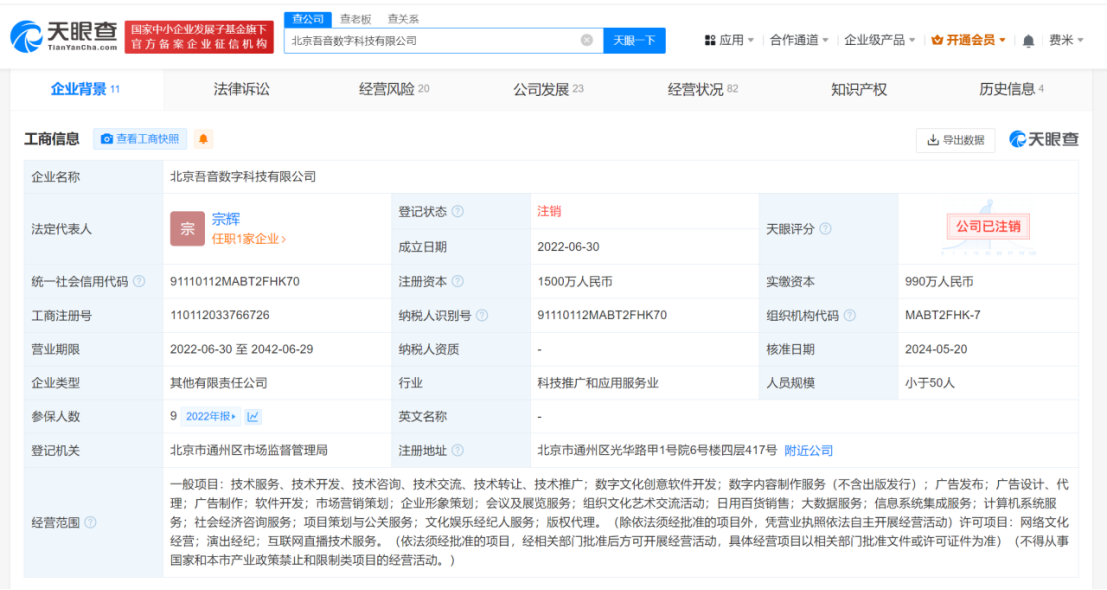Click camera icon on 查看工商快照 button
This screenshot has width=1107, height=590.
[107, 139]
